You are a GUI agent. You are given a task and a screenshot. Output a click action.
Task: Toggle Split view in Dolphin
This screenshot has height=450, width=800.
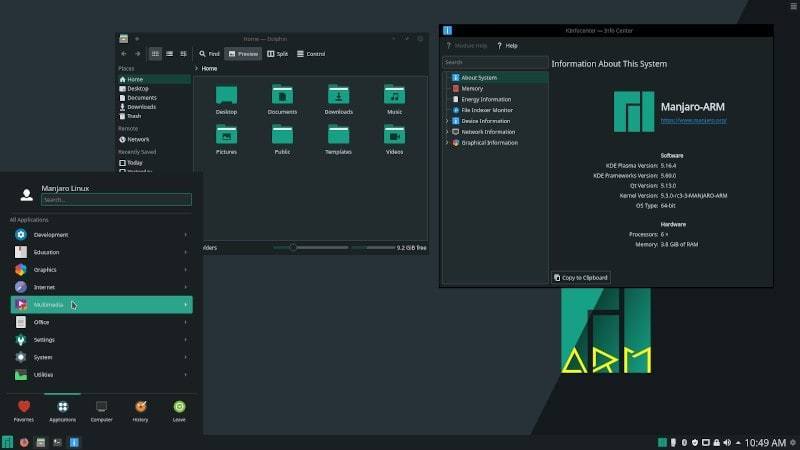click(278, 53)
